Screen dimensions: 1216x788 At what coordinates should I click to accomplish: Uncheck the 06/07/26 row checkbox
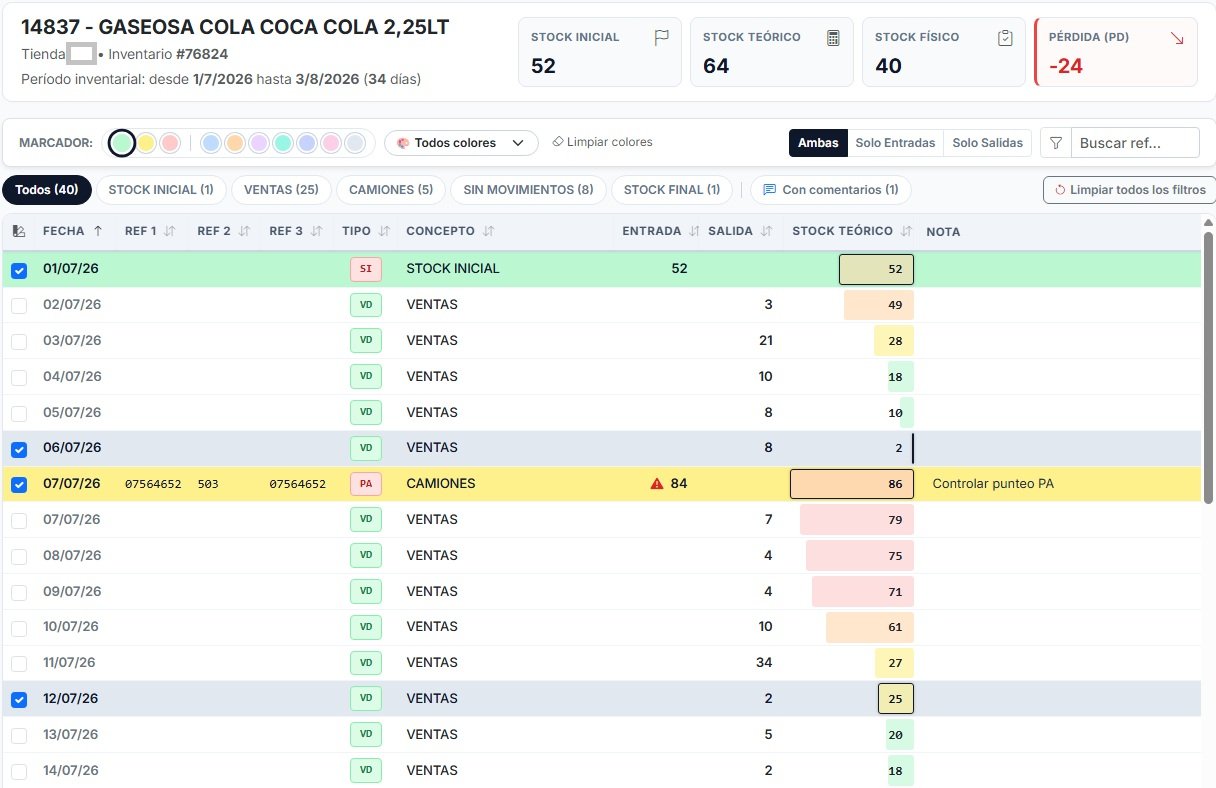click(x=19, y=449)
